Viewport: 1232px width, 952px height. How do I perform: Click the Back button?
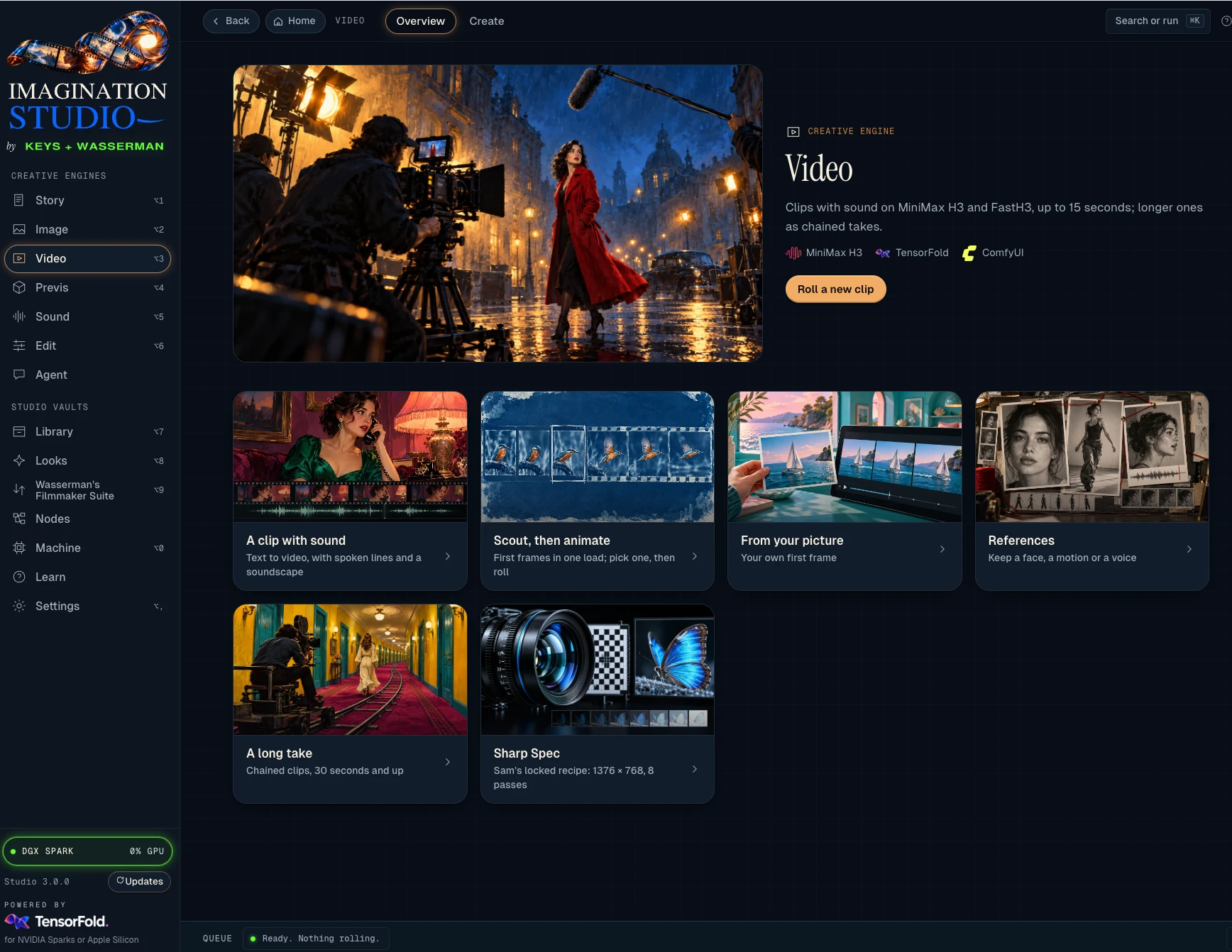(x=231, y=21)
